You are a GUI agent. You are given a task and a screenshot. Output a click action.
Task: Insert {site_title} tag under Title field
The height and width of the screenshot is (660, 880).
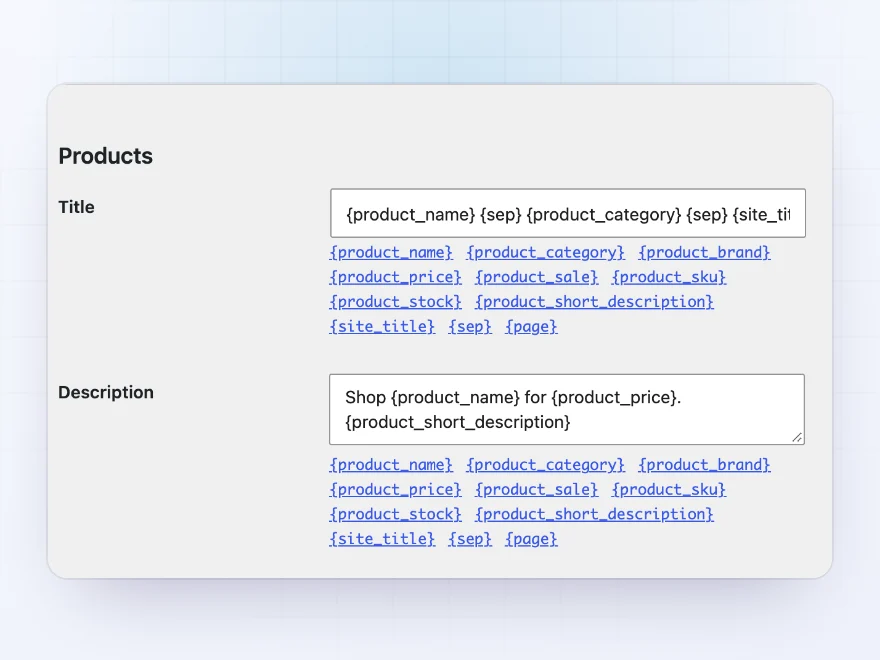[x=382, y=327]
